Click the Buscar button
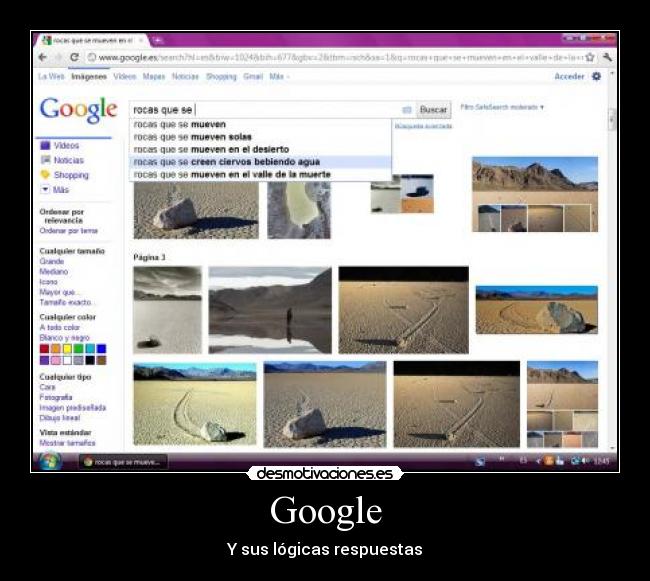Image resolution: width=650 pixels, height=581 pixels. [x=433, y=110]
